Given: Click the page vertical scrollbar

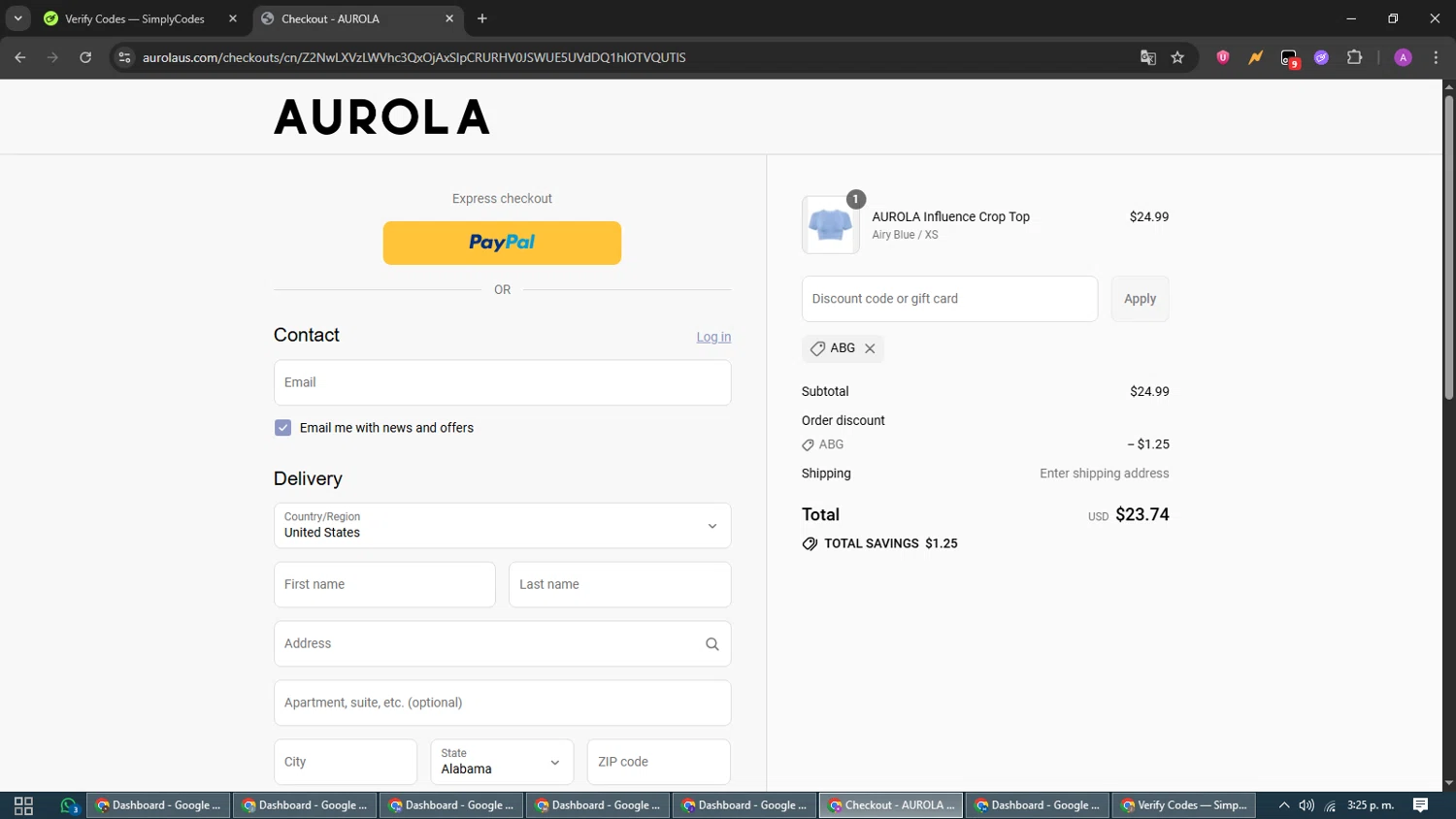Looking at the screenshot, I should tap(1448, 247).
